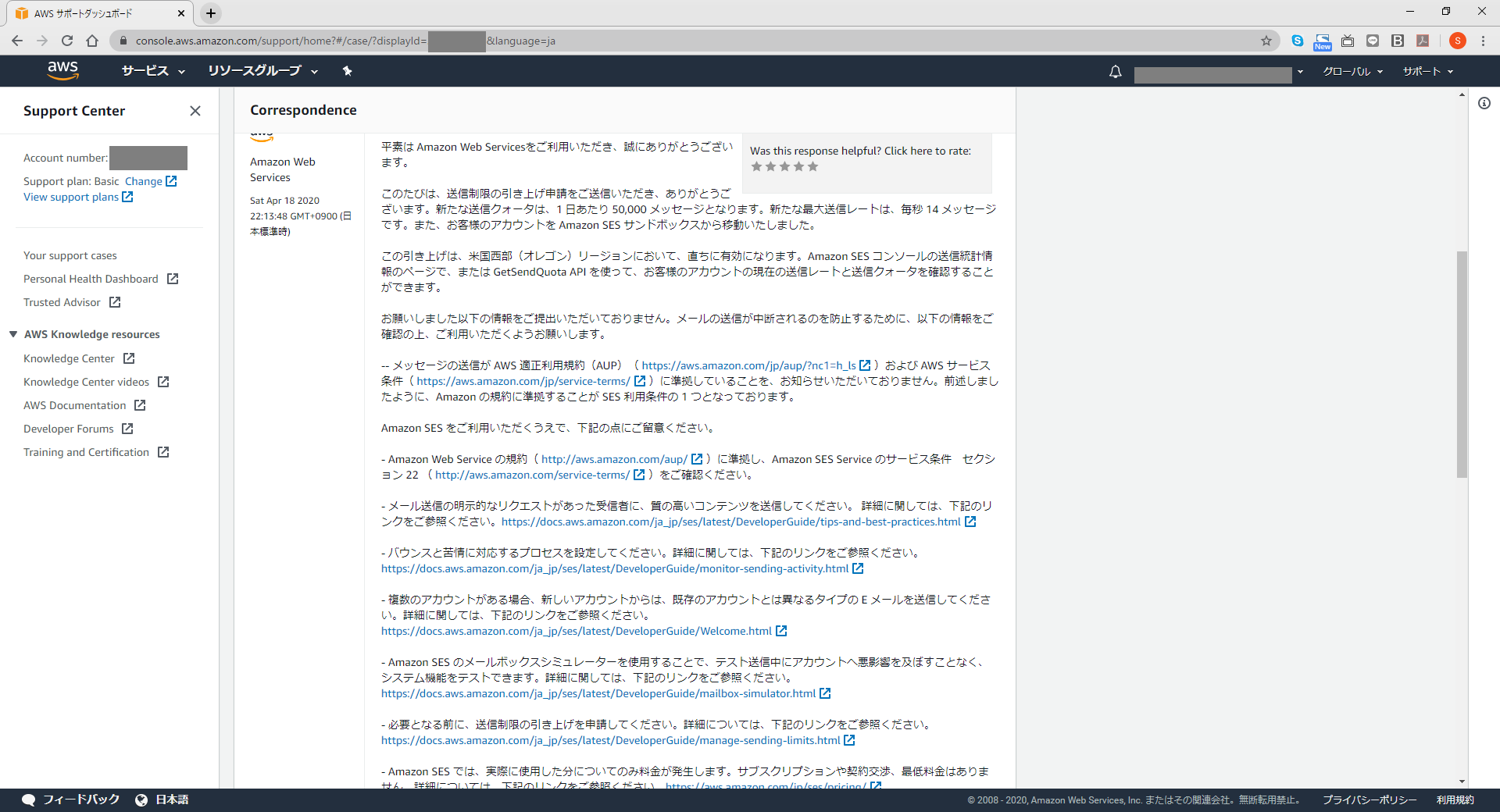Click Change support plan link
The width and height of the screenshot is (1500, 812).
[144, 181]
